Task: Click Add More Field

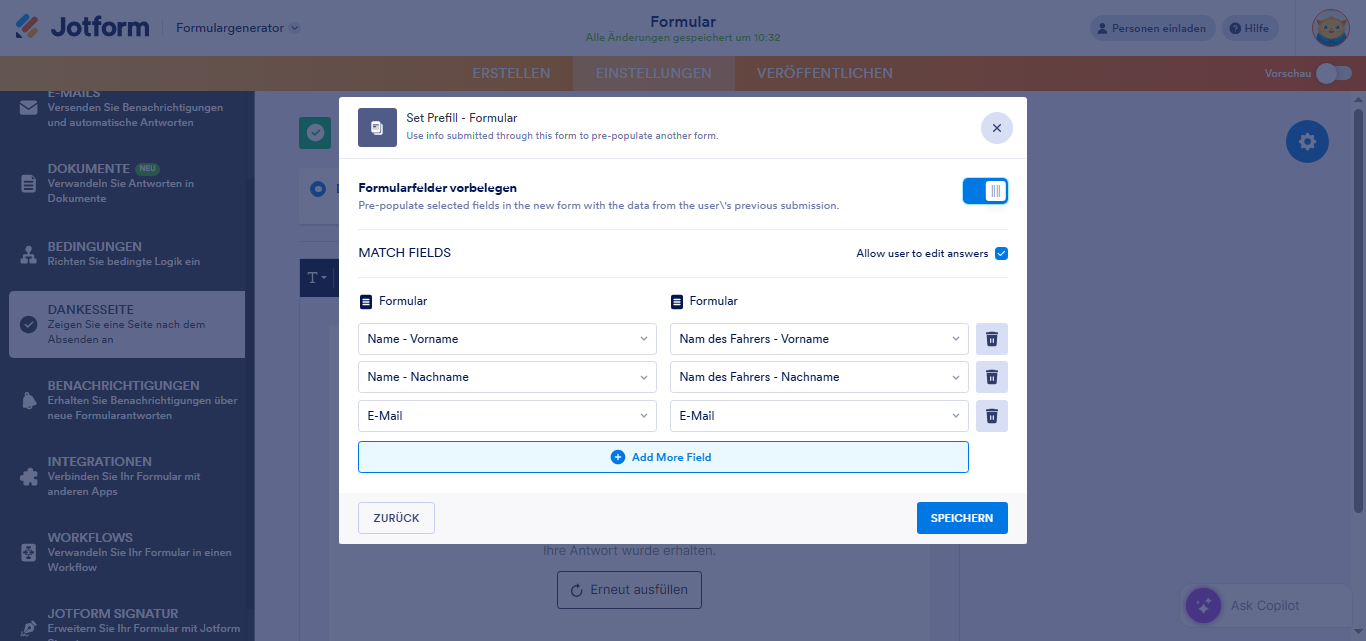Action: pos(663,457)
